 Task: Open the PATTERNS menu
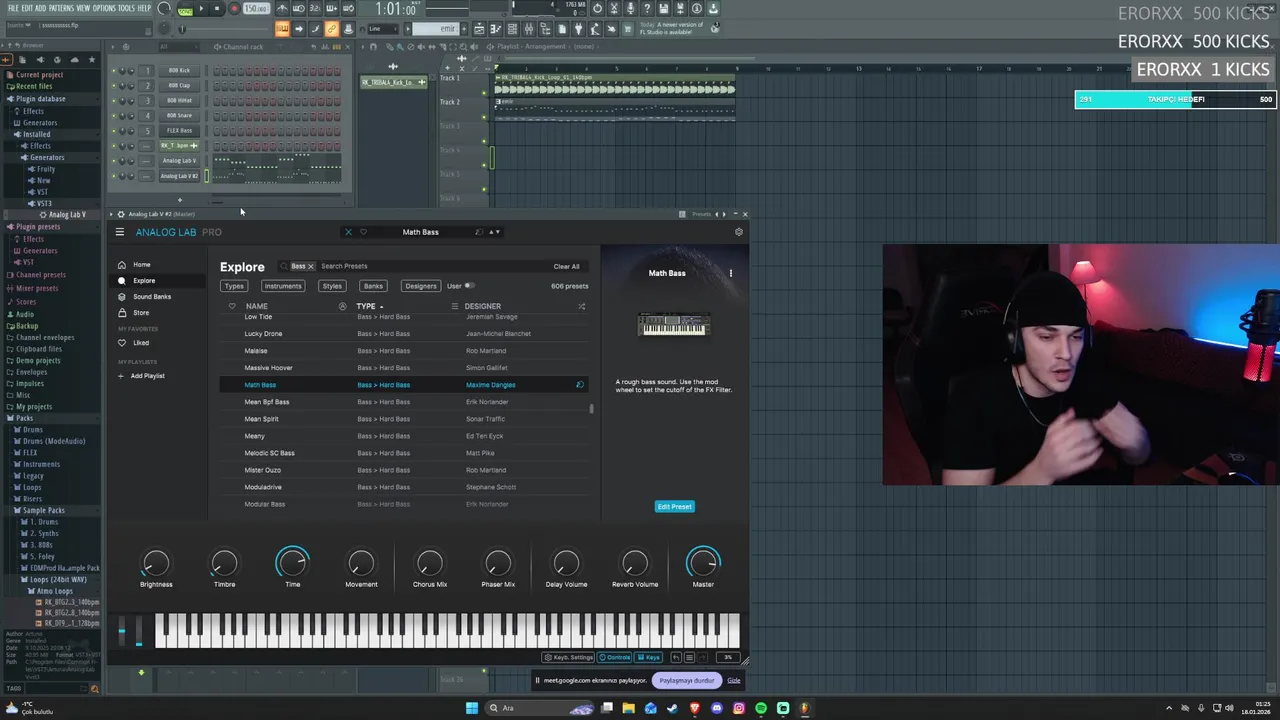click(x=61, y=8)
